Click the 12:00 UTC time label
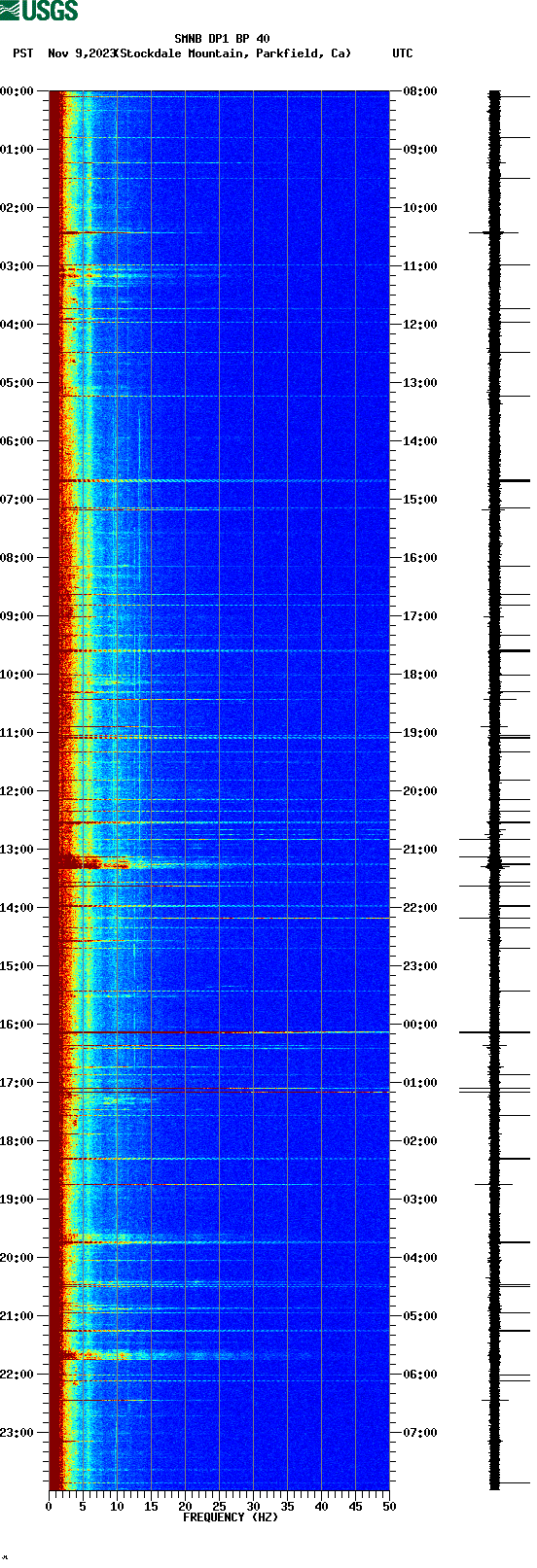Viewport: 537px width, 1568px height. pyautogui.click(x=420, y=325)
